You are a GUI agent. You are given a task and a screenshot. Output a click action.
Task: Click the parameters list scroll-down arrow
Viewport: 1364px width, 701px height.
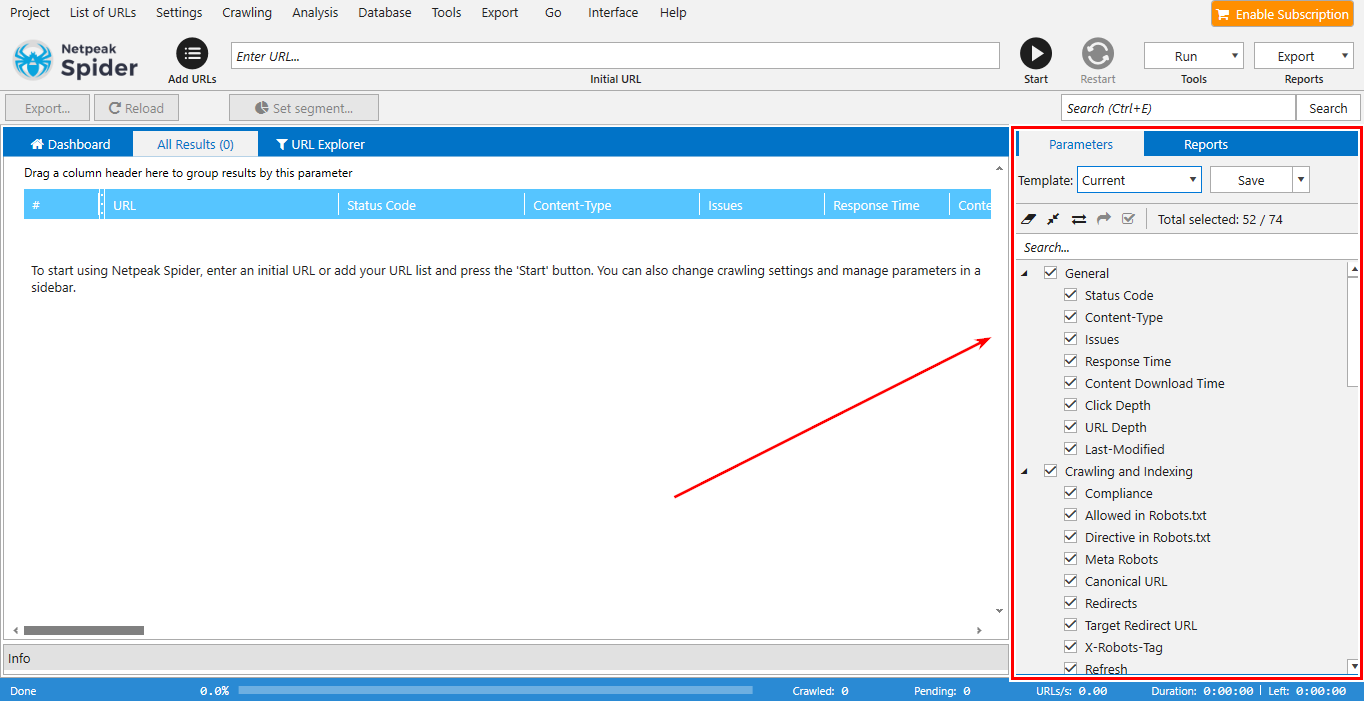click(1353, 665)
